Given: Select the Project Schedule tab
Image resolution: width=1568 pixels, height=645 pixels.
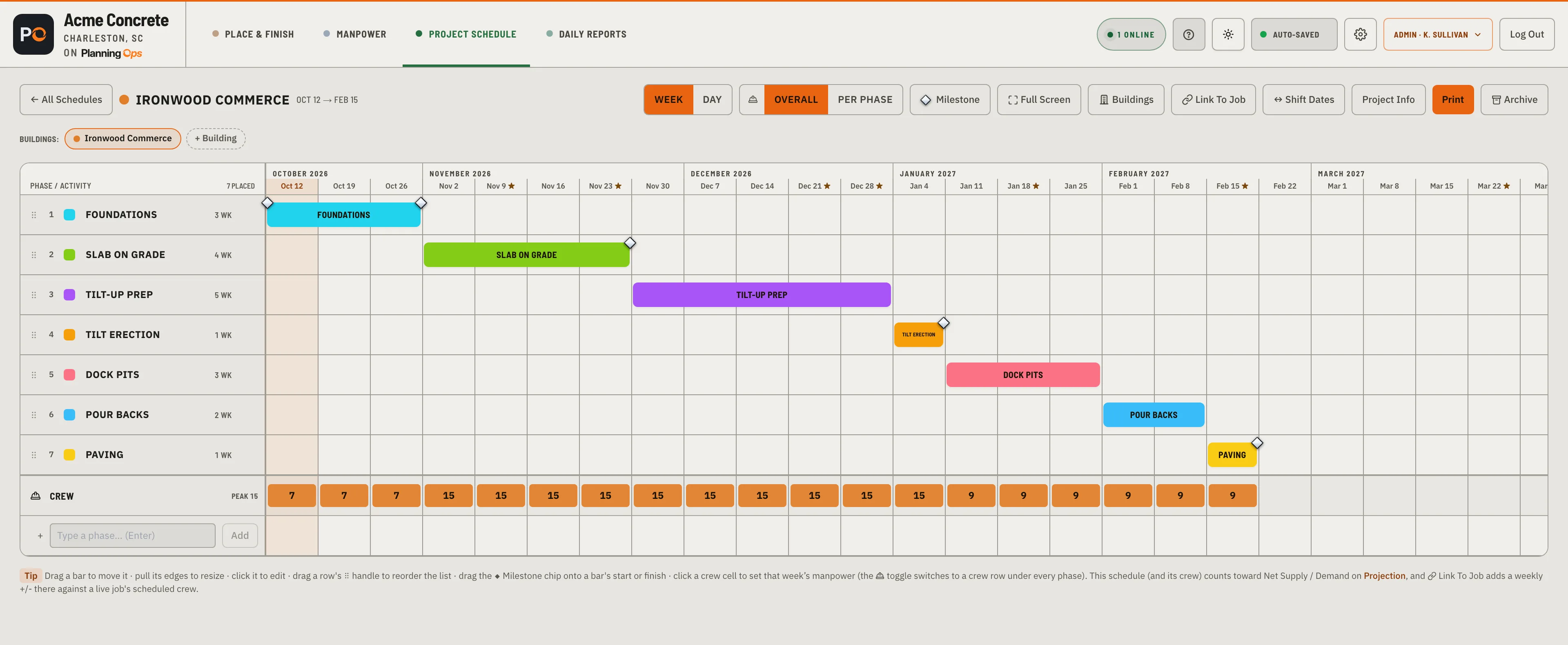Looking at the screenshot, I should (465, 34).
